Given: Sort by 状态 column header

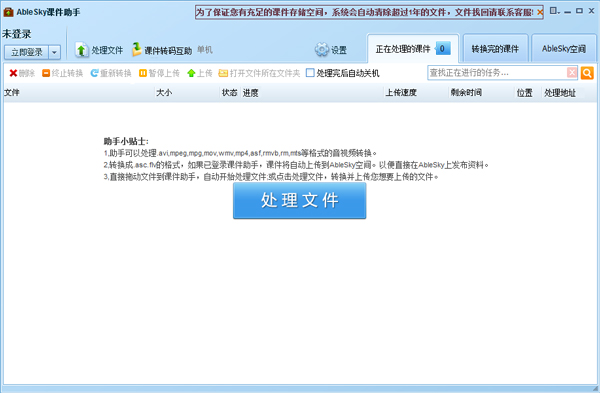Looking at the screenshot, I should 230,93.
